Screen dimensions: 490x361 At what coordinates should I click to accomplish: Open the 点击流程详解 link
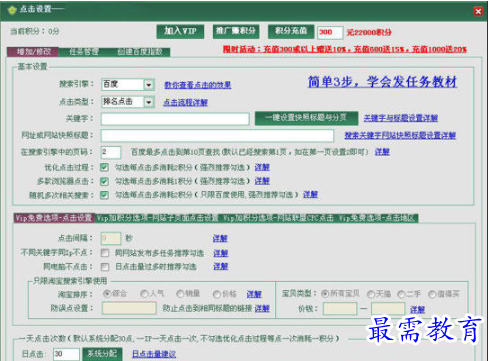pyautogui.click(x=185, y=102)
